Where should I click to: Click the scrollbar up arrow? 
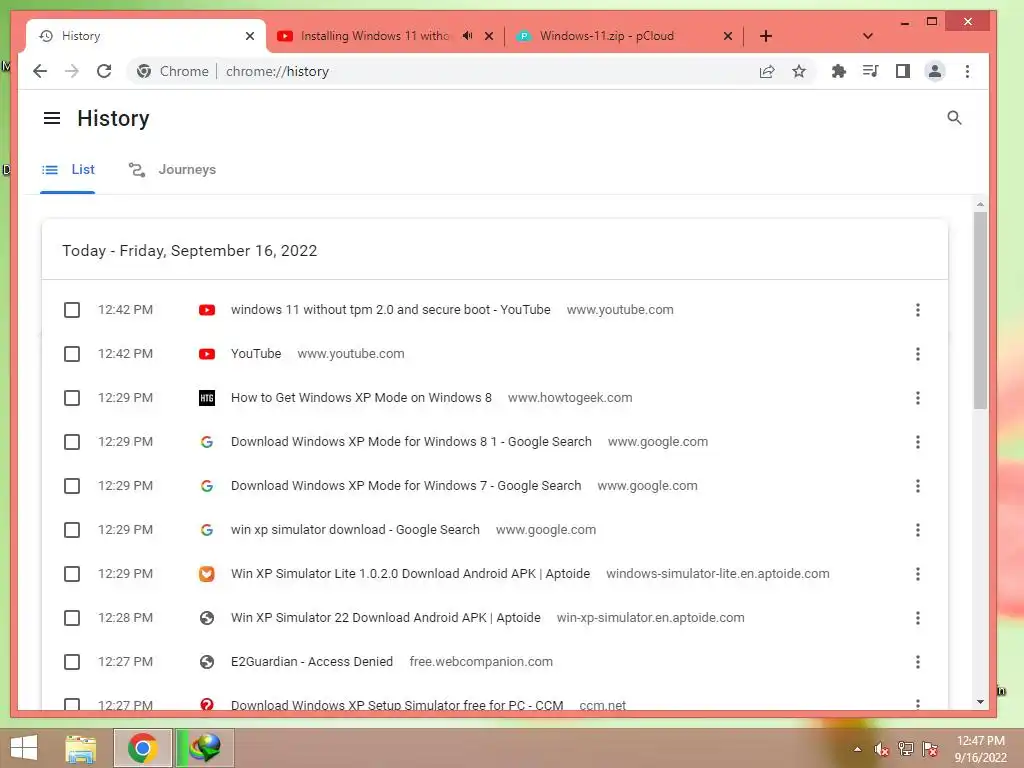tap(980, 204)
